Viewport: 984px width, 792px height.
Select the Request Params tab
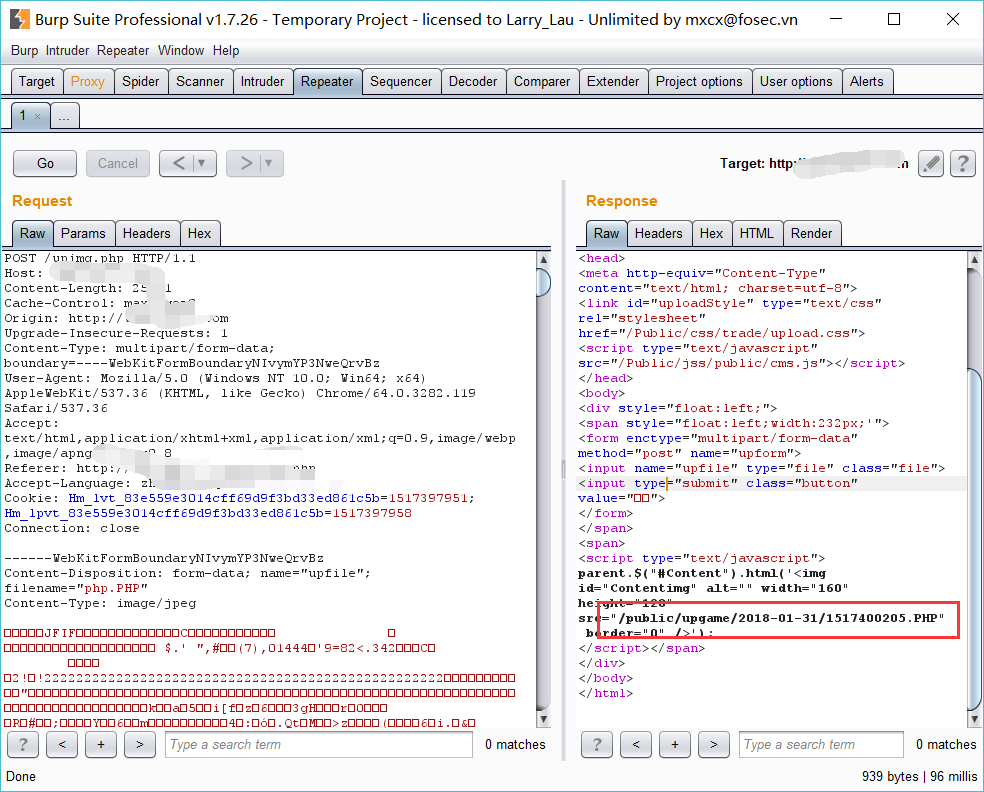[x=83, y=233]
